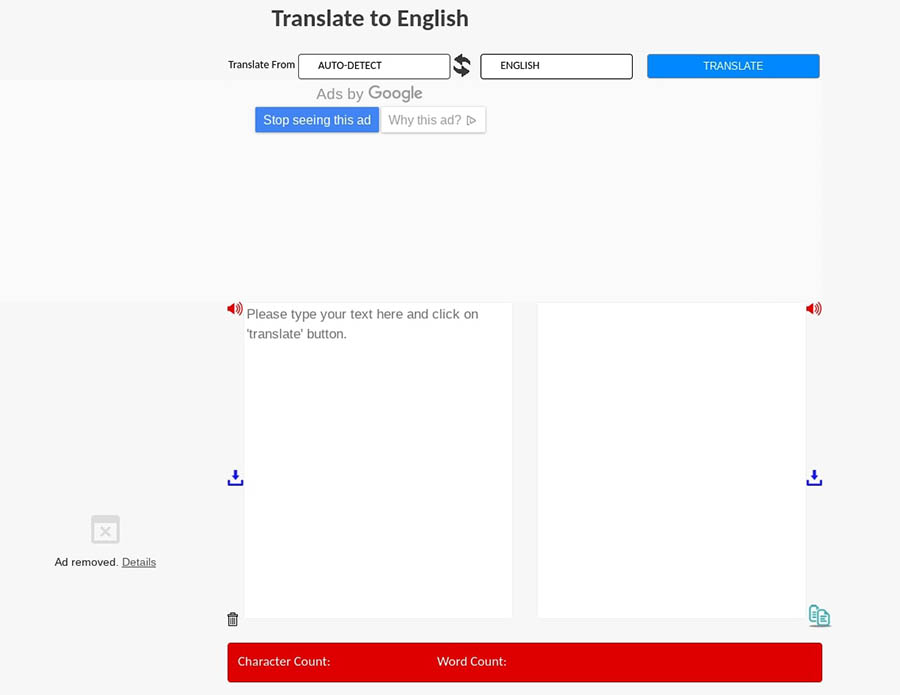Clear input with the trash icon

click(x=233, y=619)
